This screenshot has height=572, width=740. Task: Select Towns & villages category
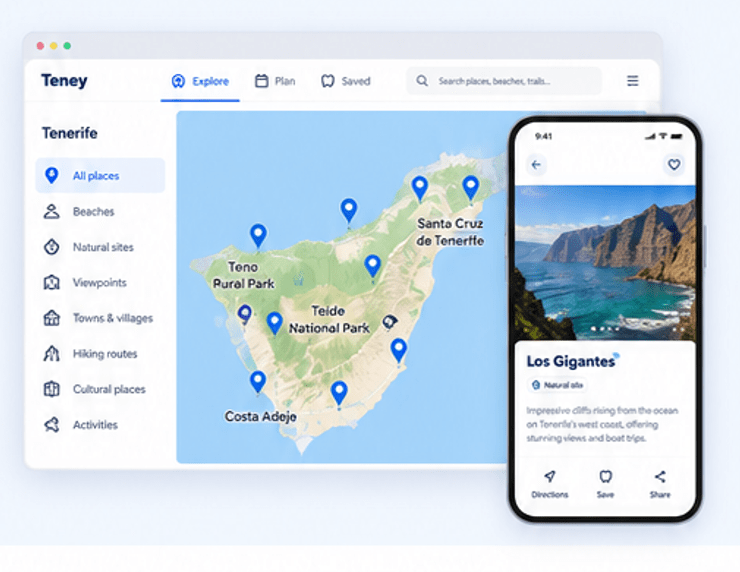click(x=100, y=318)
